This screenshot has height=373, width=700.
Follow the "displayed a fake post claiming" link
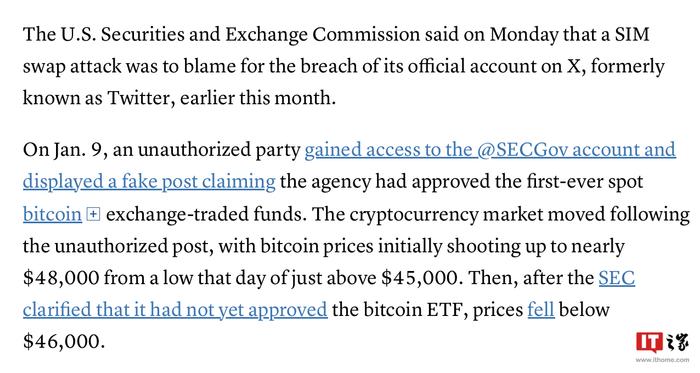click(149, 182)
